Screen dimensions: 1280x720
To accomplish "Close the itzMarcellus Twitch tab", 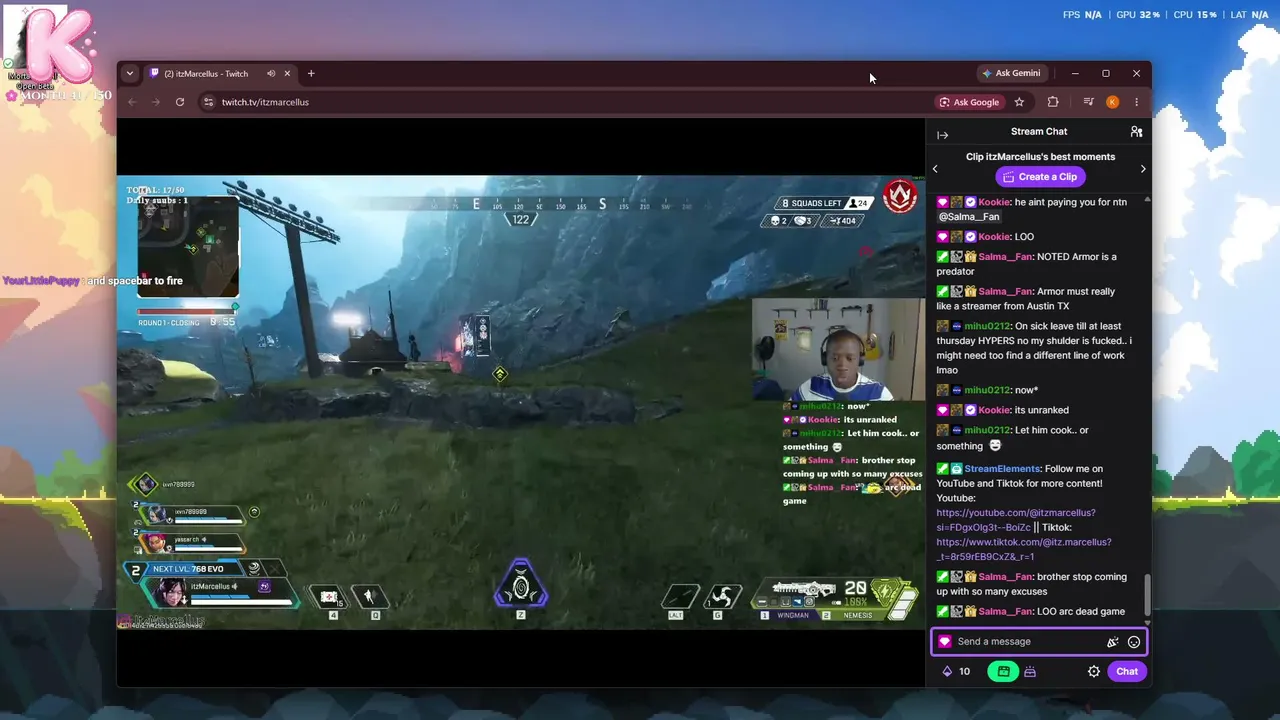I will pyautogui.click(x=288, y=73).
